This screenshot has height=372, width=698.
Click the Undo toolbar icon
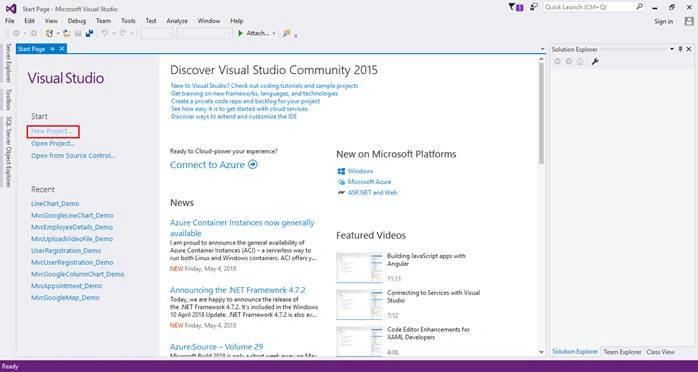(x=105, y=33)
